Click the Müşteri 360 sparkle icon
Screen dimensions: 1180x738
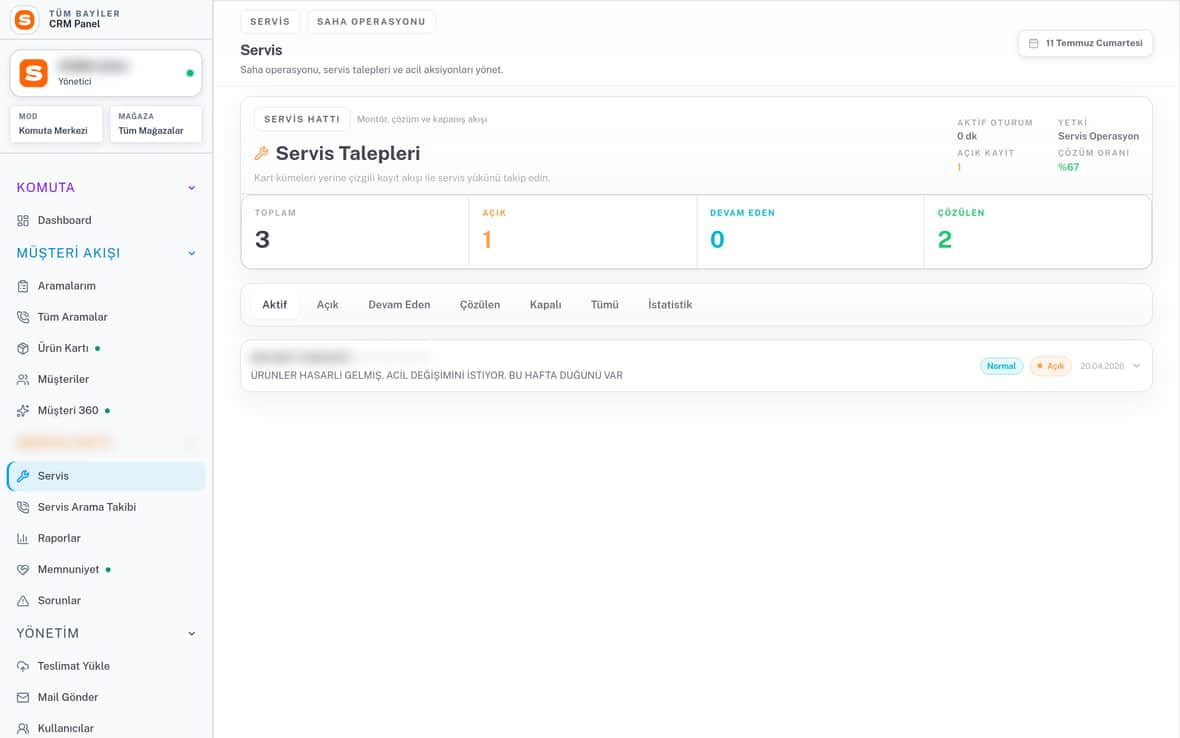pyautogui.click(x=23, y=411)
